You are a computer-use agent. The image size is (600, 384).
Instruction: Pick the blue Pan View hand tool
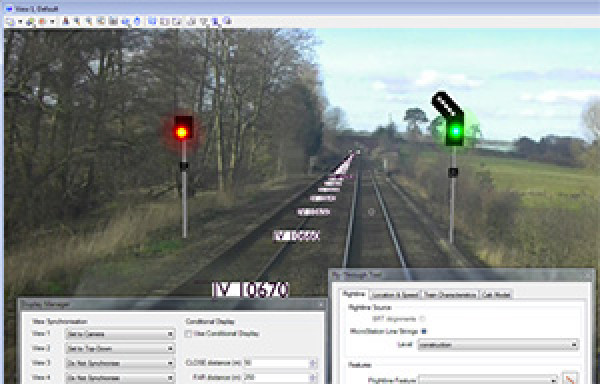tap(137, 21)
